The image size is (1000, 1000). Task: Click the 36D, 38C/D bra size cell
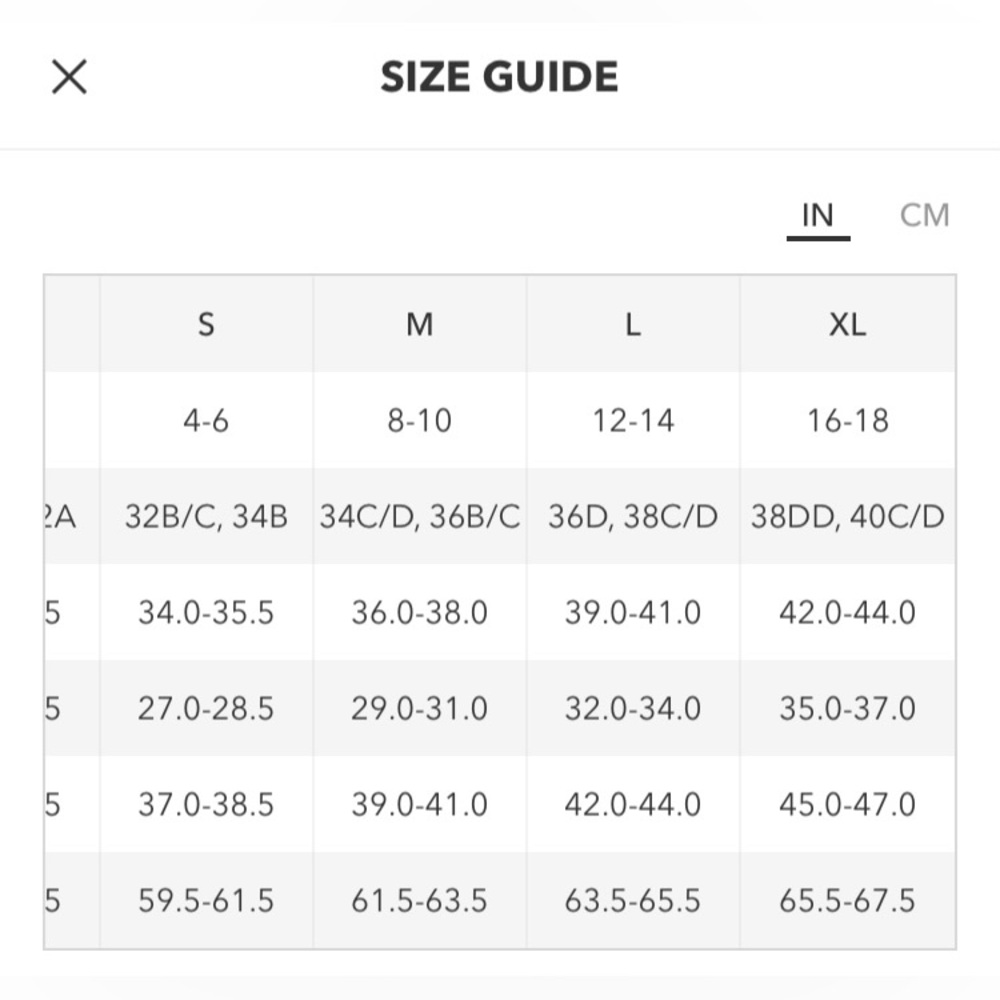[x=633, y=517]
